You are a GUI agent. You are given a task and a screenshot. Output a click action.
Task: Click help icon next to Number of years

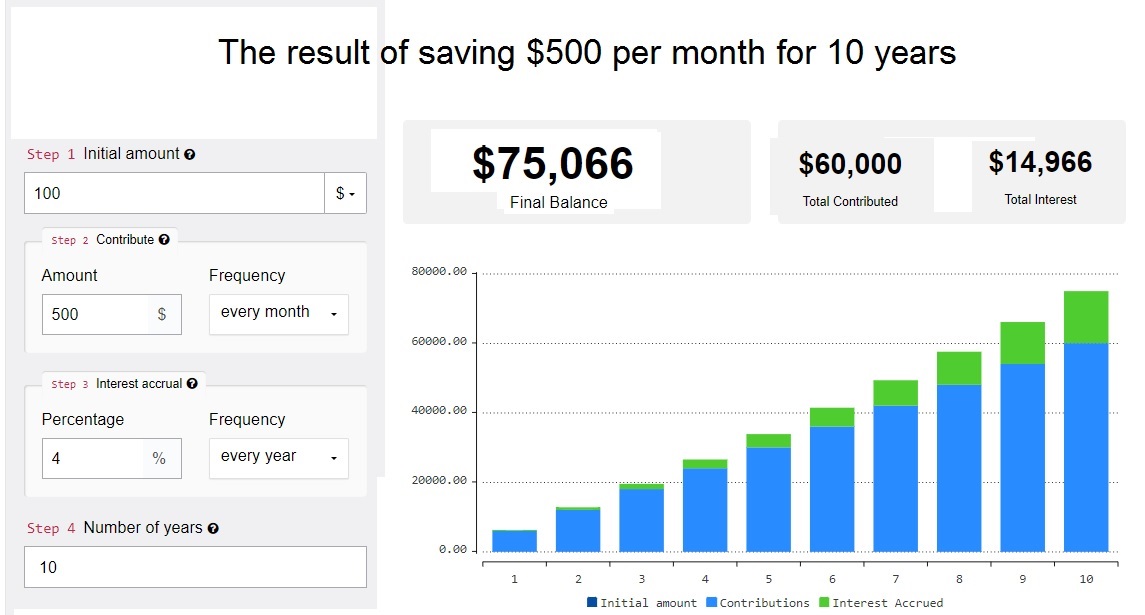[x=213, y=528]
